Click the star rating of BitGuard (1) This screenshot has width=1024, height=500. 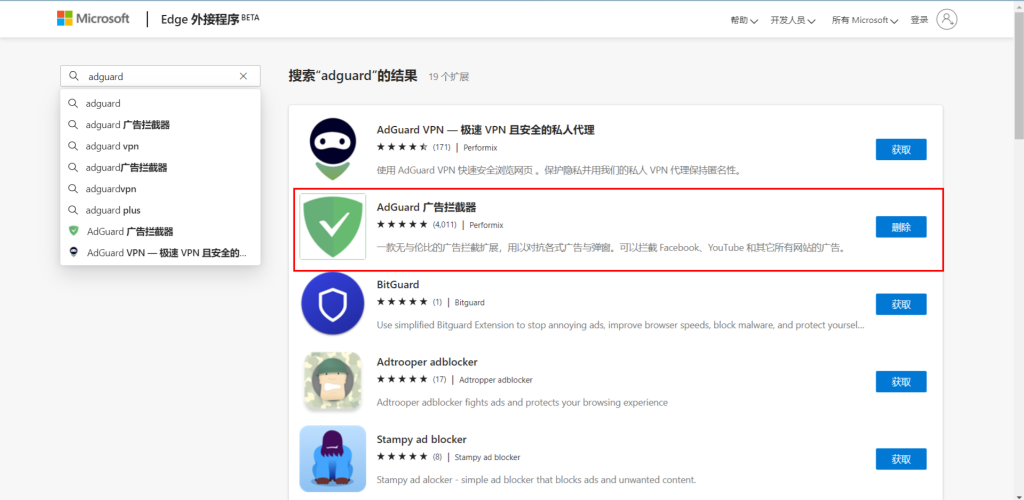(402, 302)
